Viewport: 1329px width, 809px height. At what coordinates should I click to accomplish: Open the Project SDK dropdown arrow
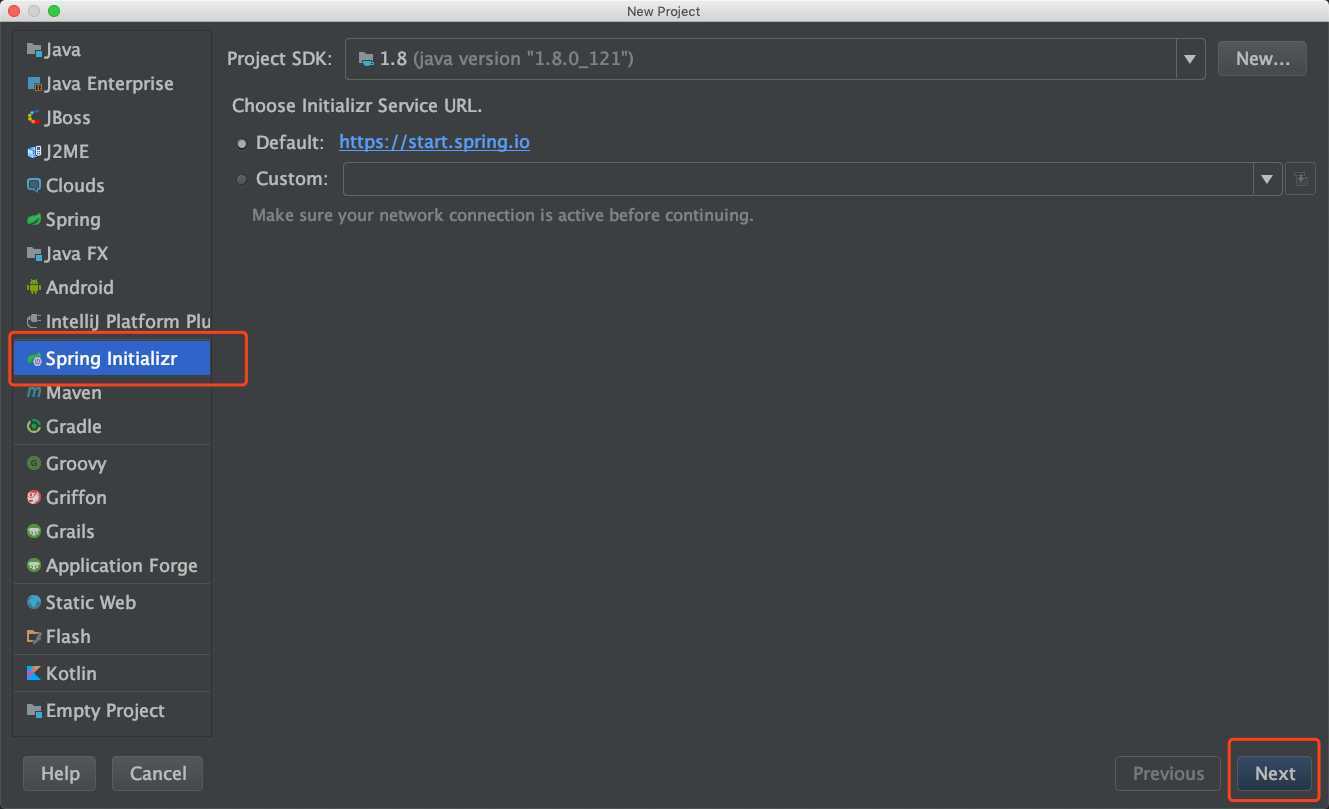1190,59
